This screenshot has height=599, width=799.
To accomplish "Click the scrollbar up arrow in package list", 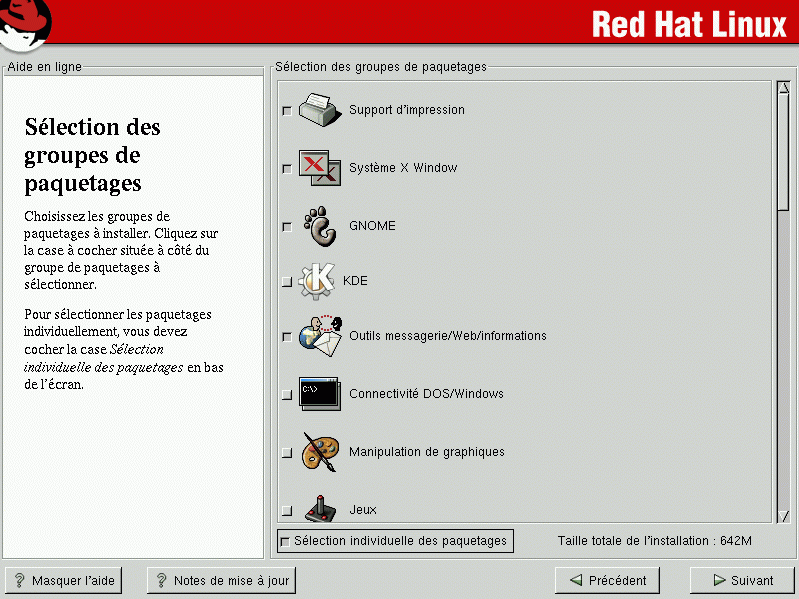I will (x=783, y=88).
